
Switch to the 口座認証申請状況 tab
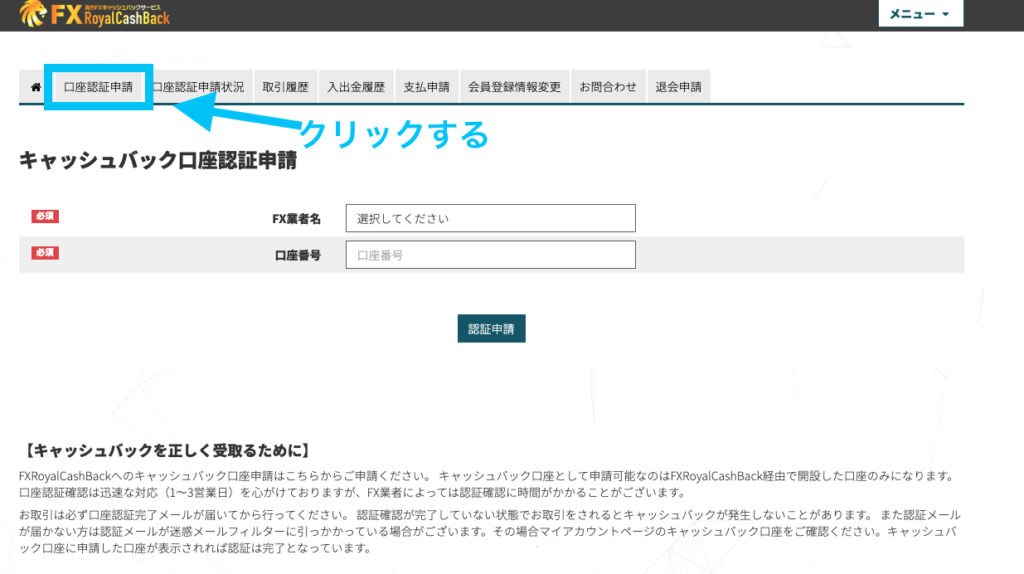click(199, 87)
